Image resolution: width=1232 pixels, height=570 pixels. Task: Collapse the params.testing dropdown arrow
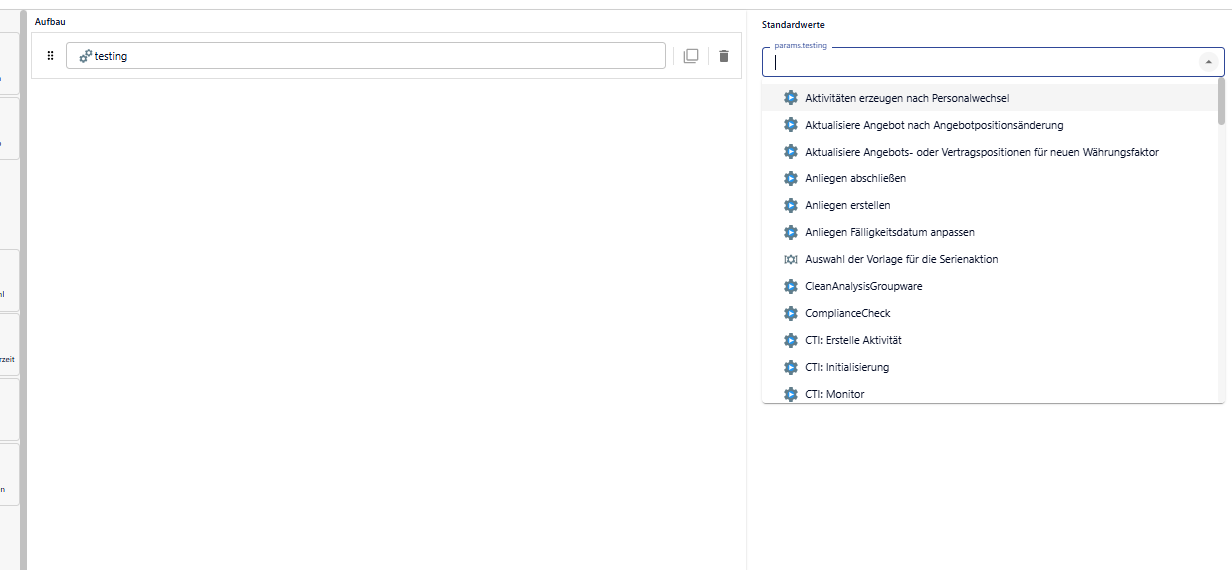(x=1208, y=62)
